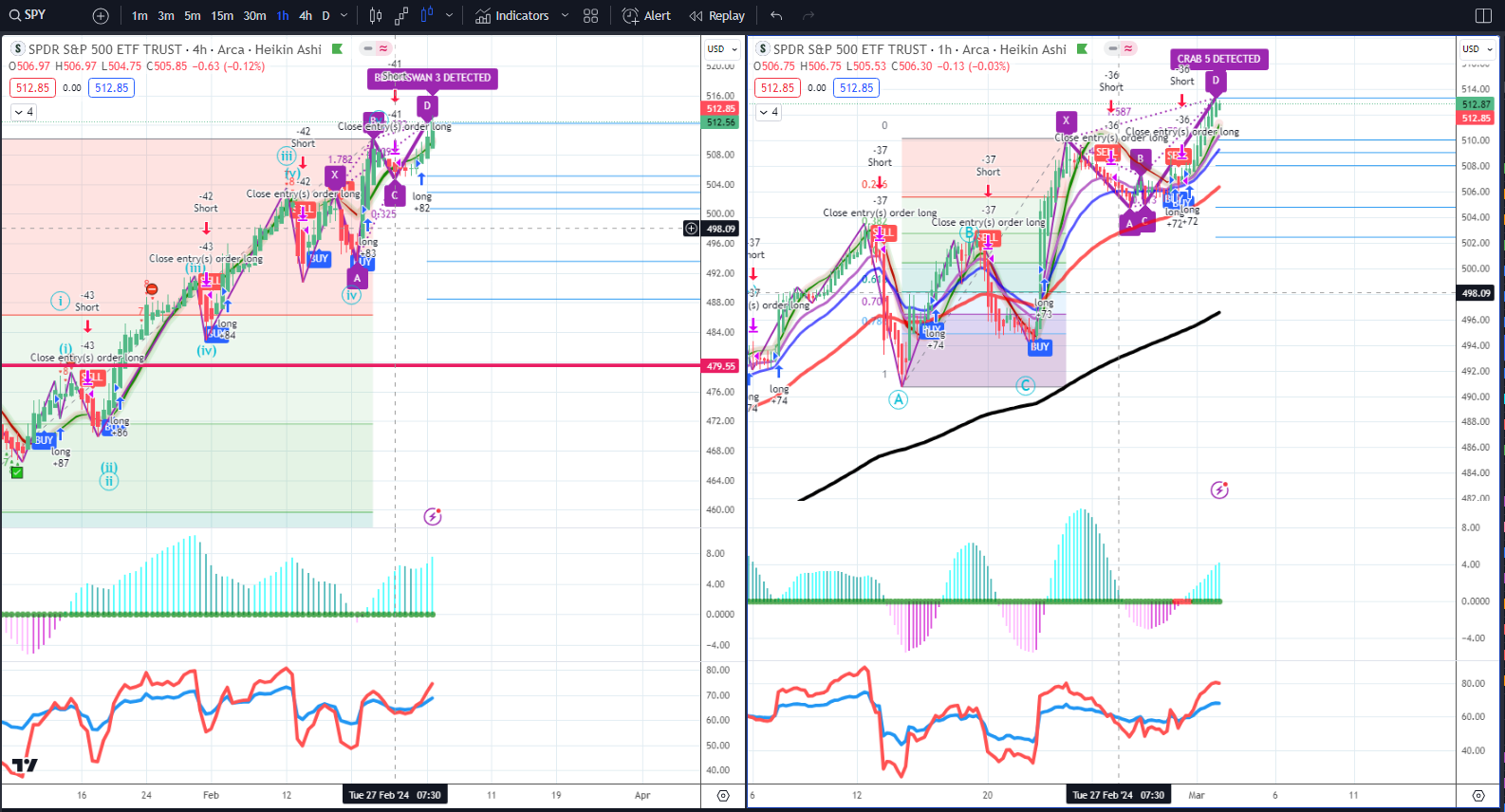Image resolution: width=1505 pixels, height=812 pixels.
Task: Switch to the 30m timeframe
Action: pos(254,16)
